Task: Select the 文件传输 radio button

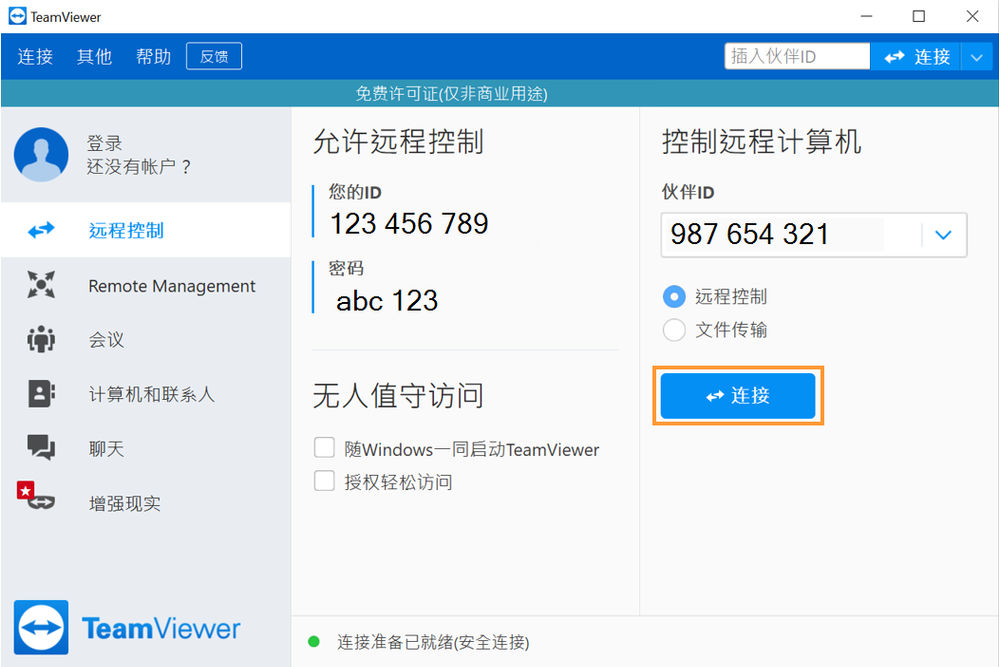Action: click(x=674, y=330)
